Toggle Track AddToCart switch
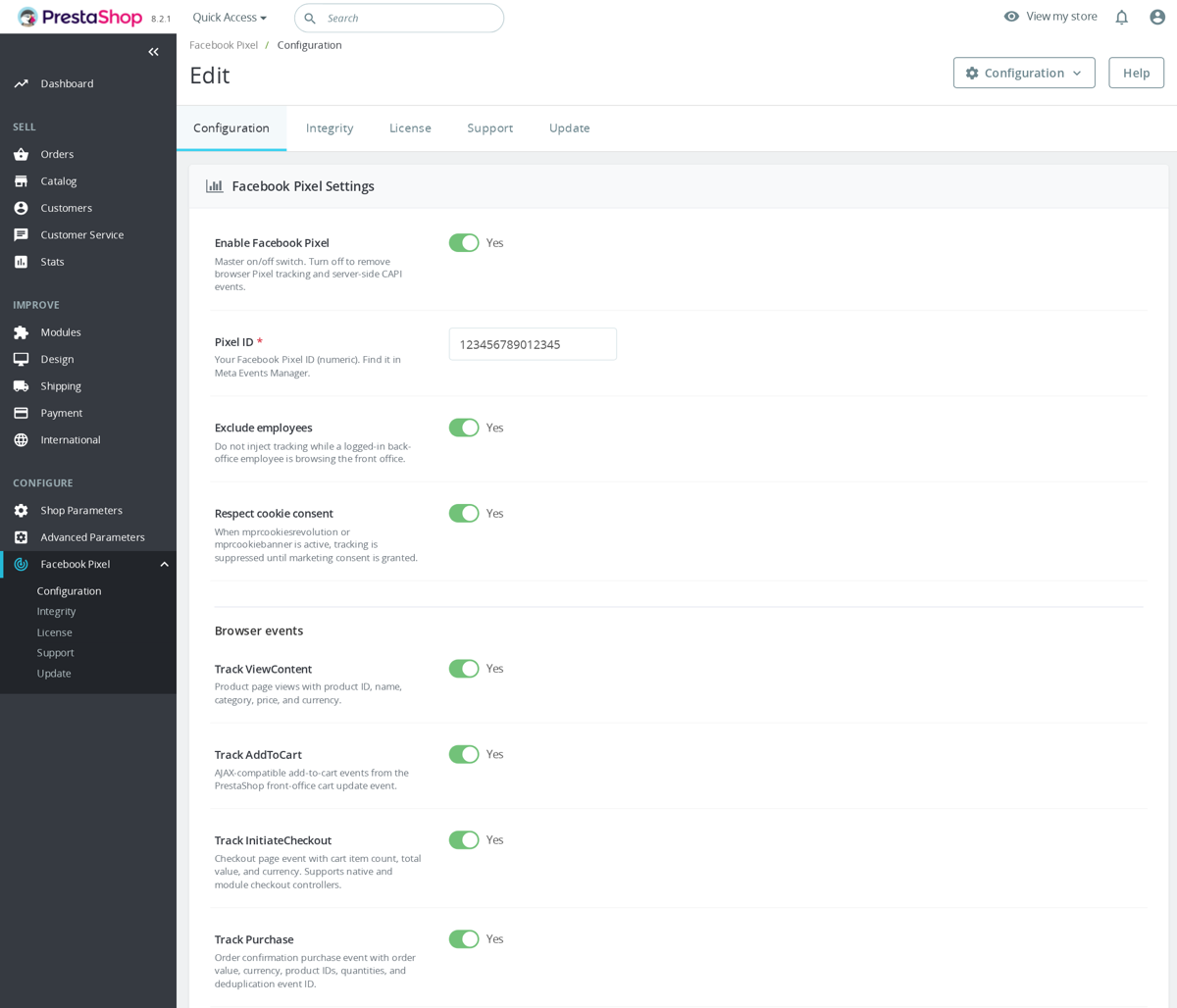Viewport: 1177px width, 1008px height. 464,754
